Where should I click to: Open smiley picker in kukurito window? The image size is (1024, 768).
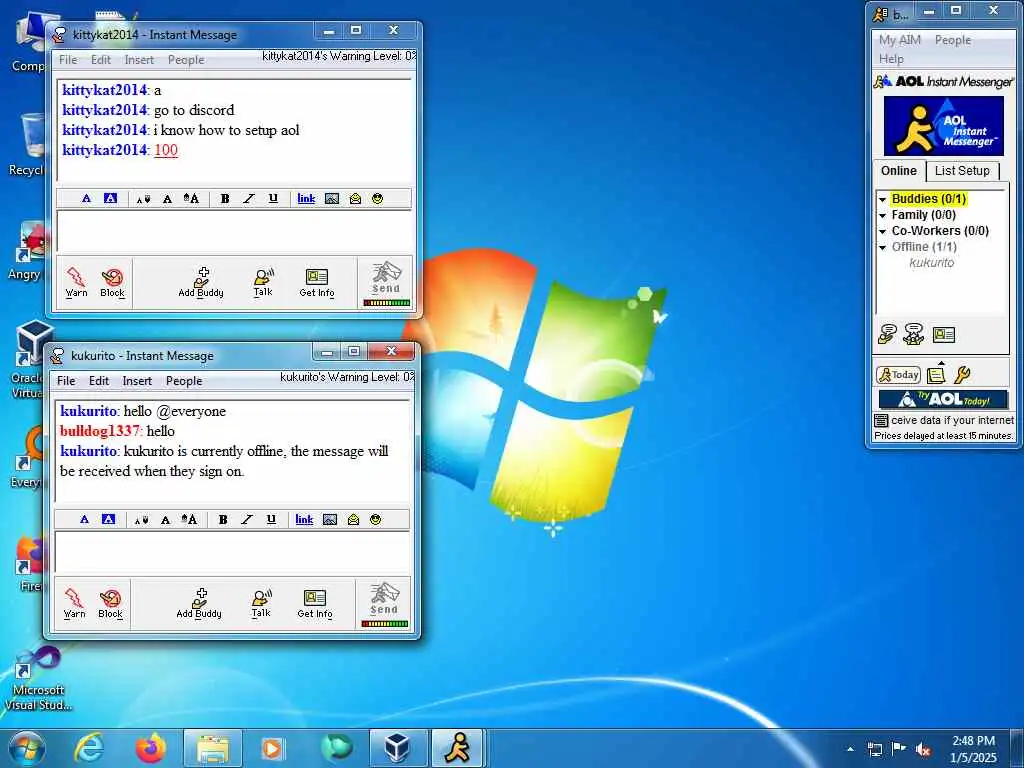tap(376, 519)
